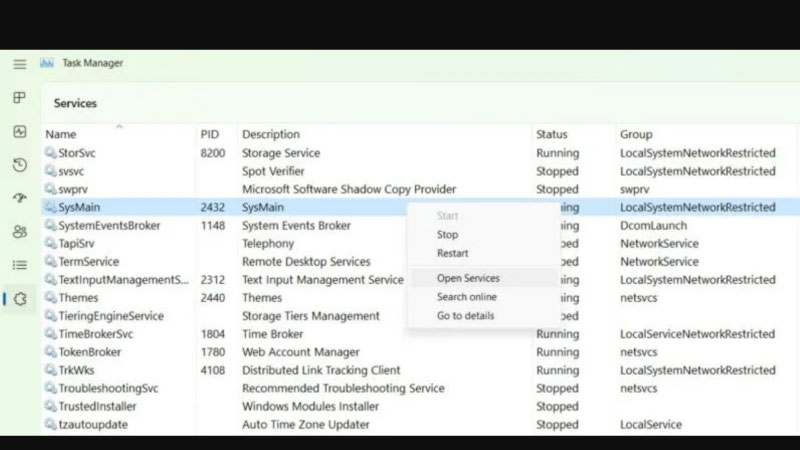800x450 pixels.
Task: Click the gear icon beside svsvc
Action: (x=51, y=170)
